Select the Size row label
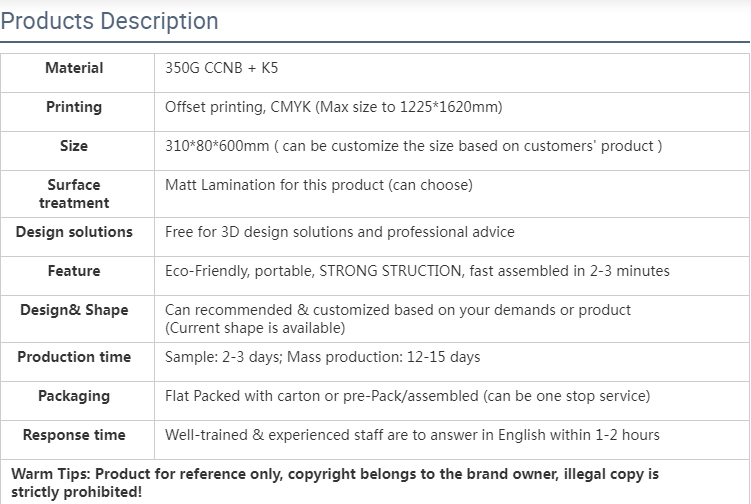This screenshot has width=751, height=504. click(74, 146)
